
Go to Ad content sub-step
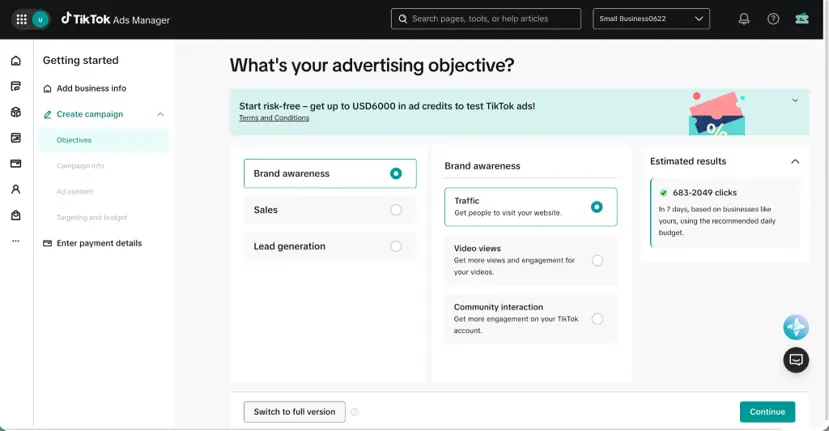coord(75,191)
